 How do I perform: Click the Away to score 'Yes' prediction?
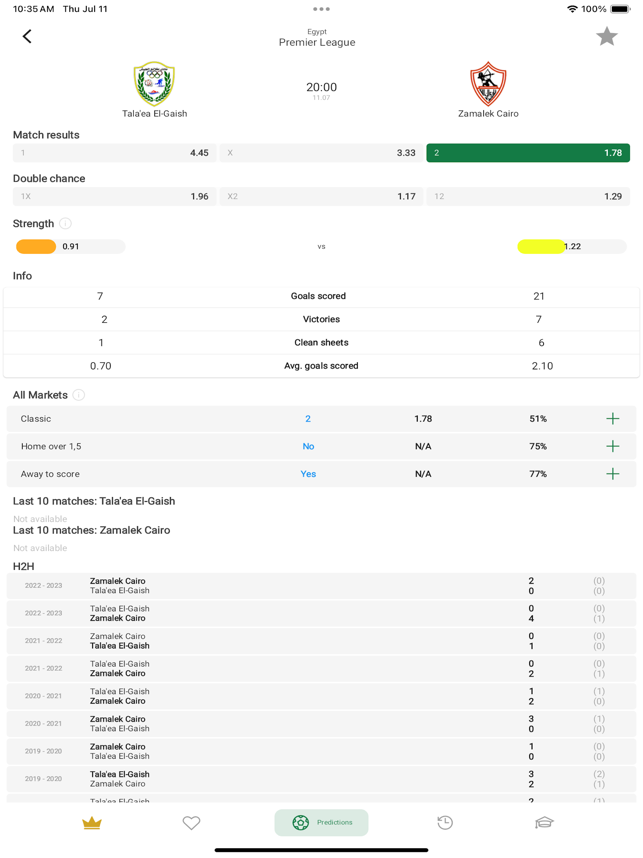tap(308, 474)
